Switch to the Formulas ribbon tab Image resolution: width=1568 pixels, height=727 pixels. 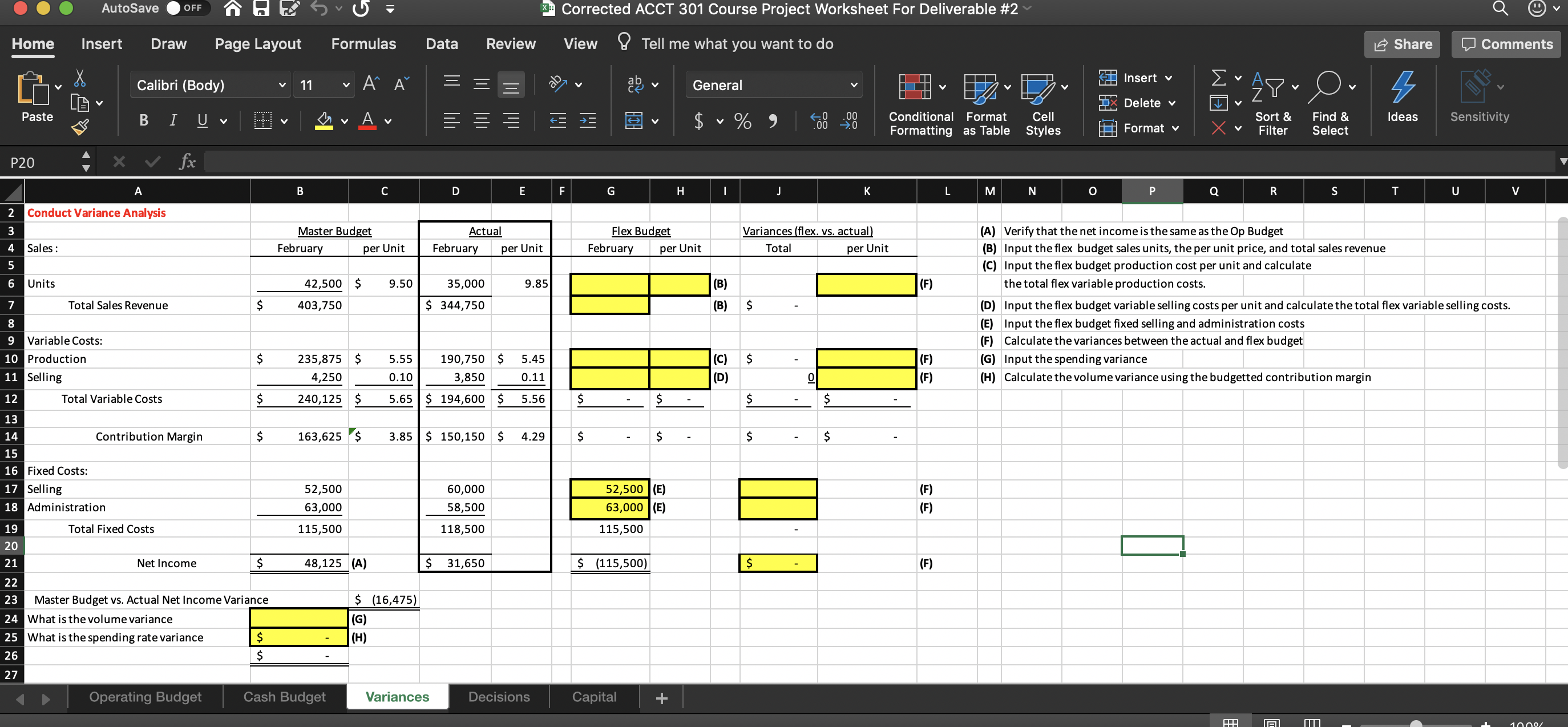363,43
